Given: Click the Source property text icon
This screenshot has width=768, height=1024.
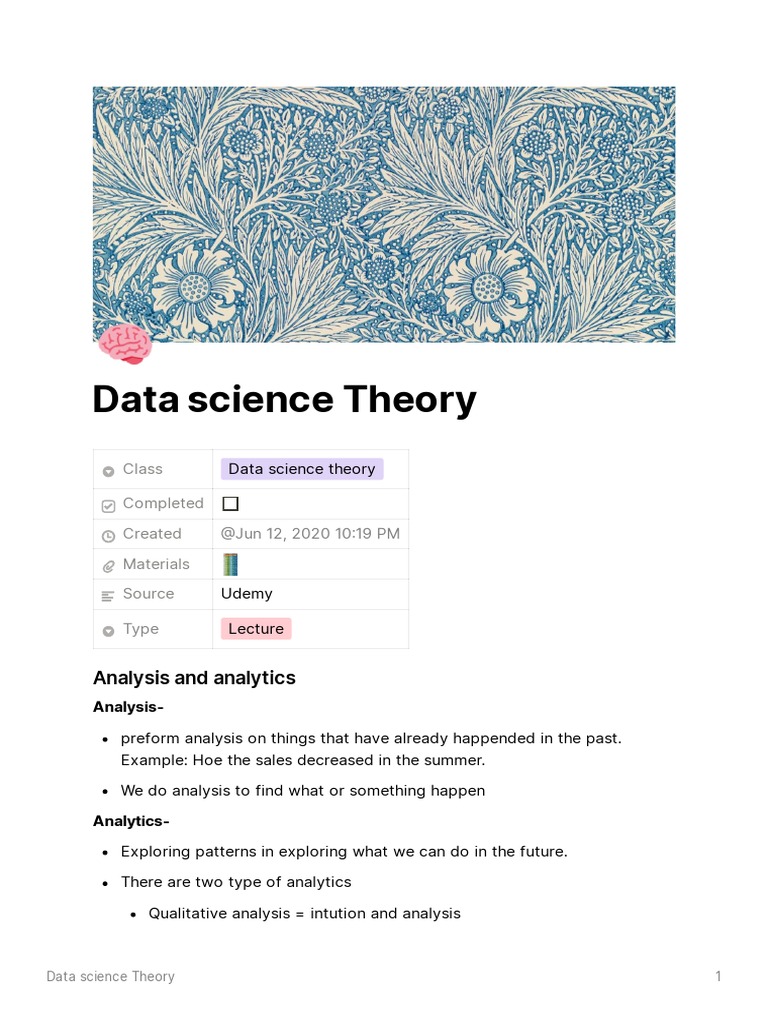Looking at the screenshot, I should pos(108,595).
